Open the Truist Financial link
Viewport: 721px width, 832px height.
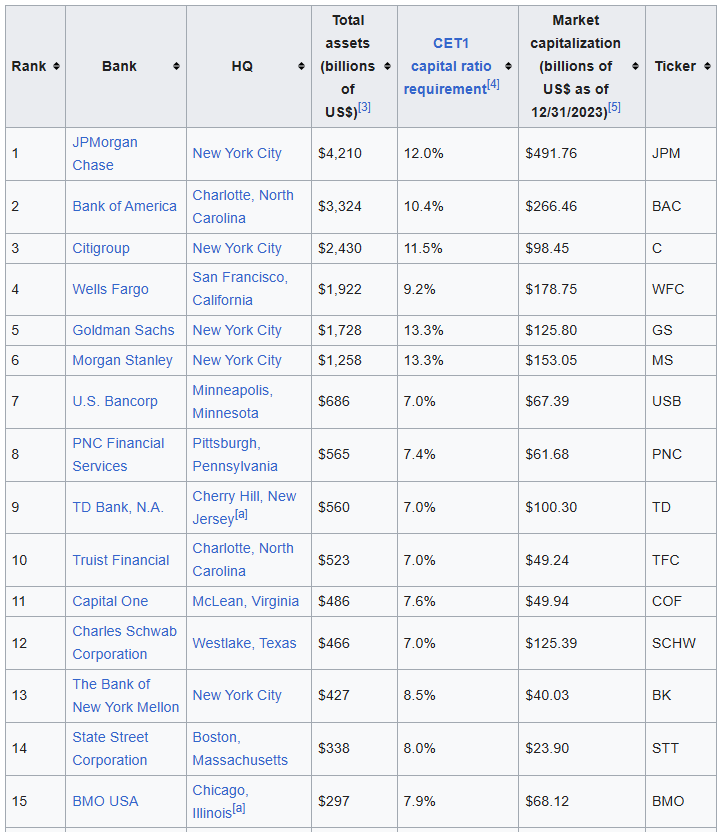coord(121,560)
